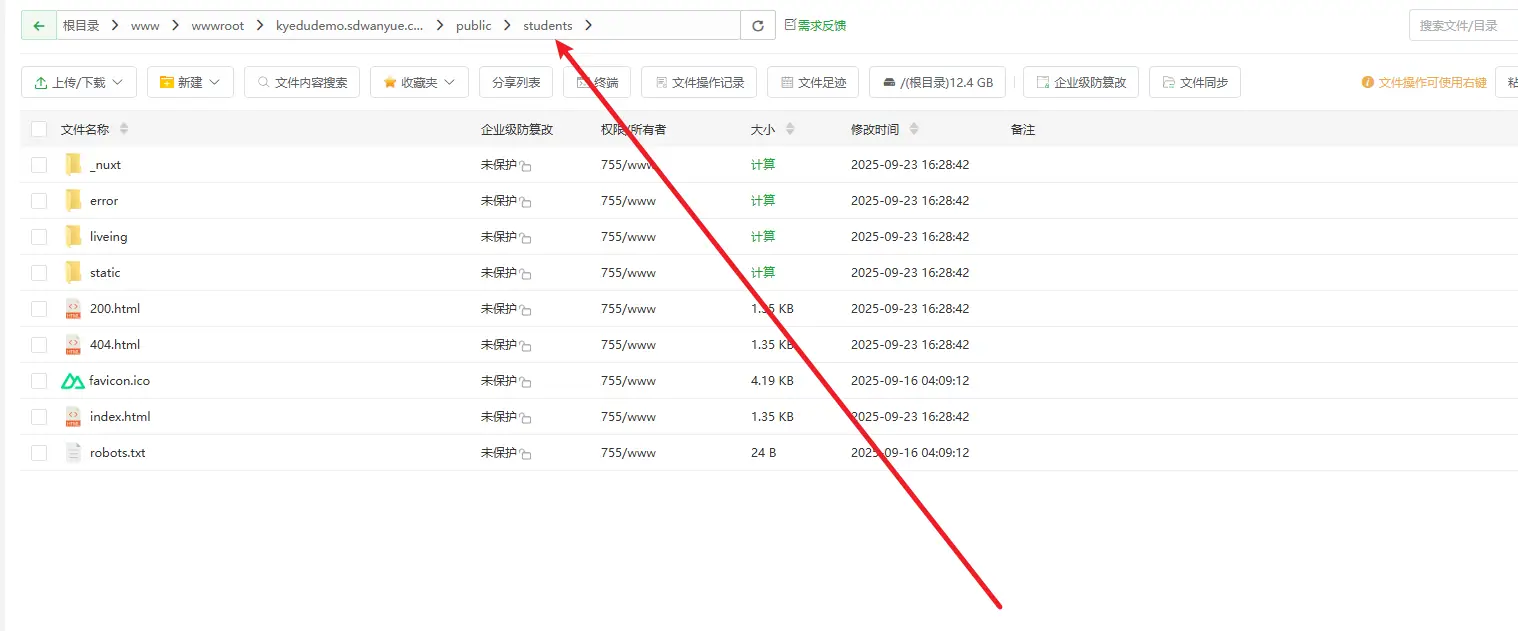This screenshot has width=1518, height=631.
Task: Open the 需求反馈 feedback link
Action: pyautogui.click(x=816, y=25)
